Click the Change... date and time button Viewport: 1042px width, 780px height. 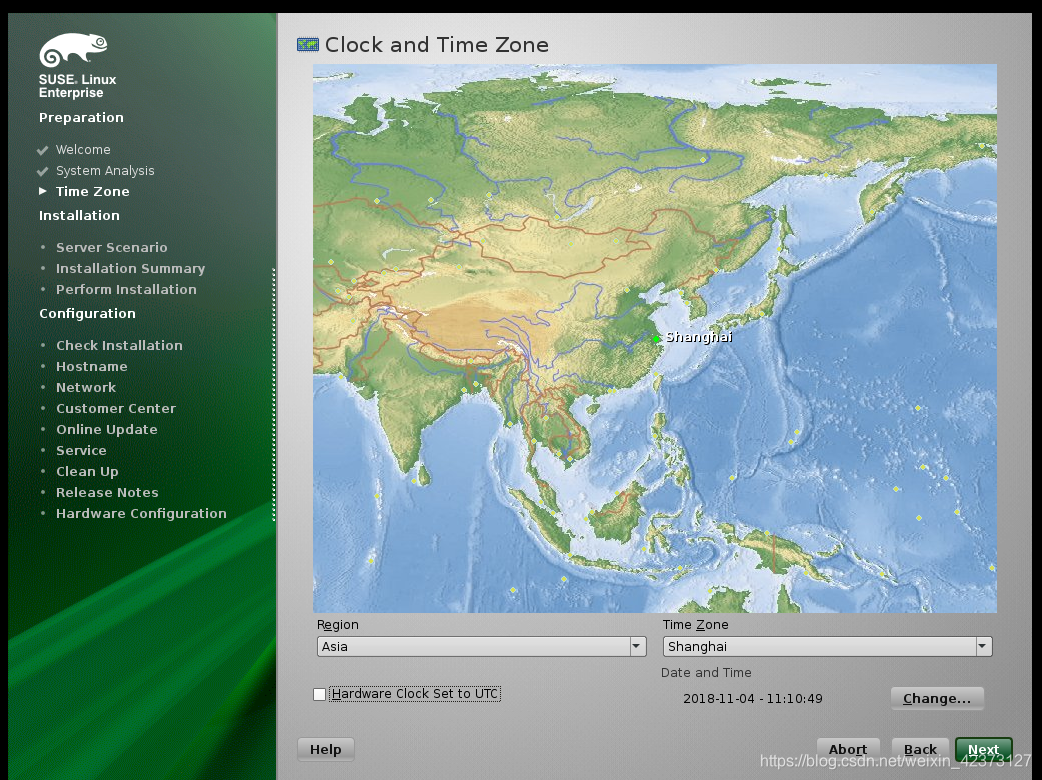click(937, 698)
